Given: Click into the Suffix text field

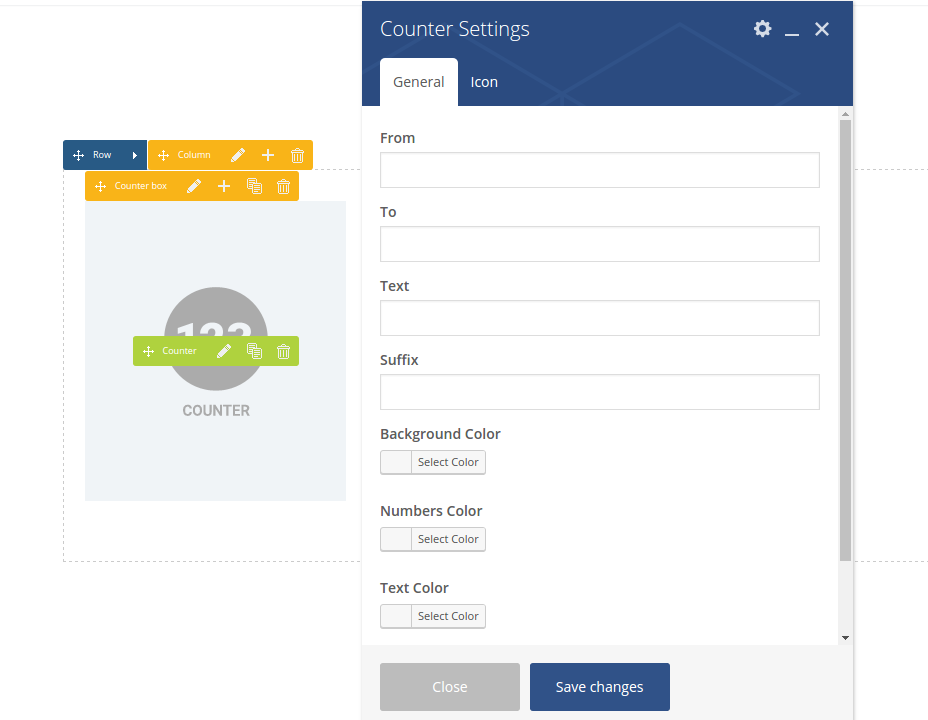Looking at the screenshot, I should coord(599,392).
